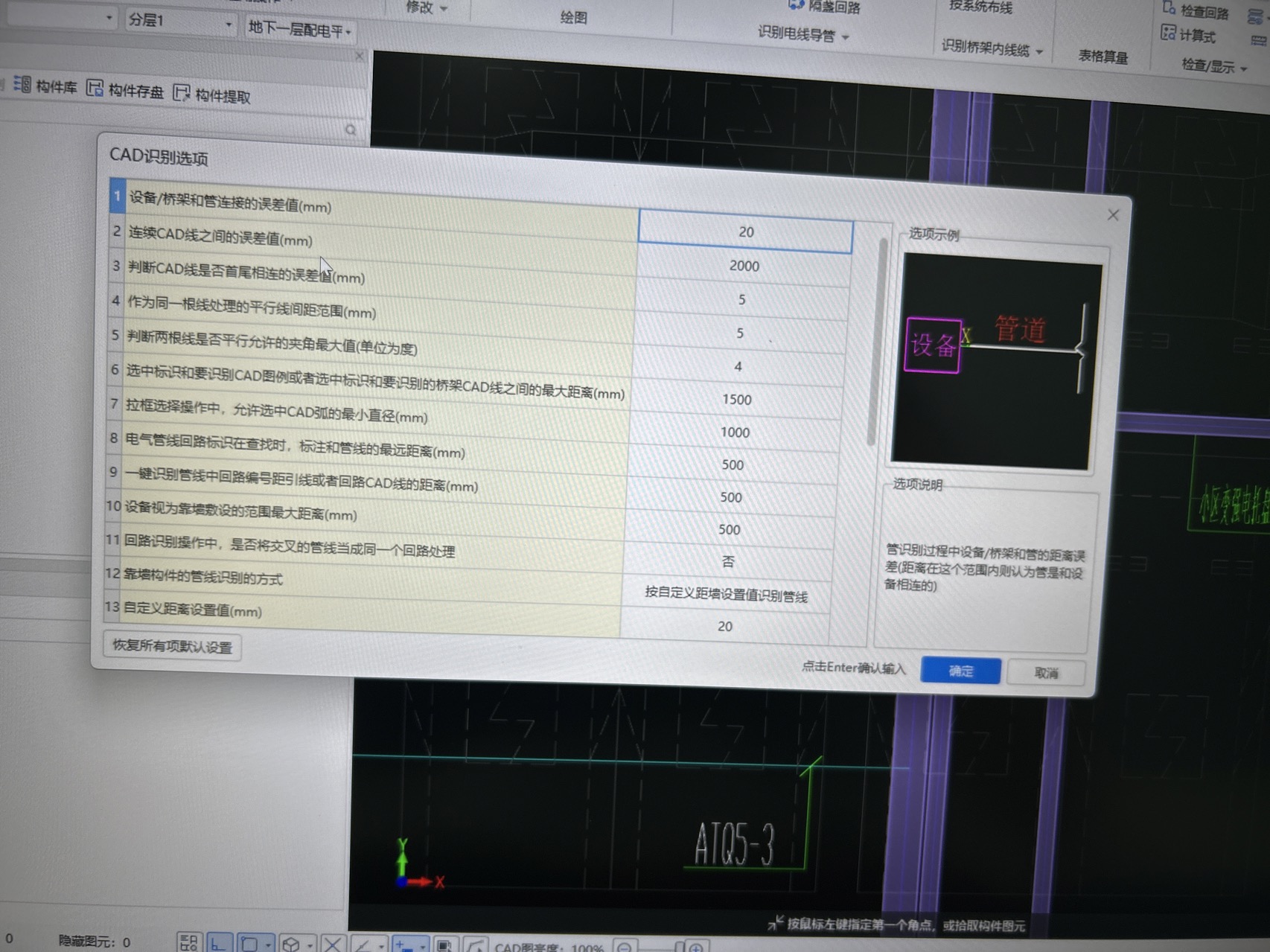Click the 1500 value cell for row 6
Image resolution: width=1270 pixels, height=952 pixels.
pyautogui.click(x=736, y=399)
